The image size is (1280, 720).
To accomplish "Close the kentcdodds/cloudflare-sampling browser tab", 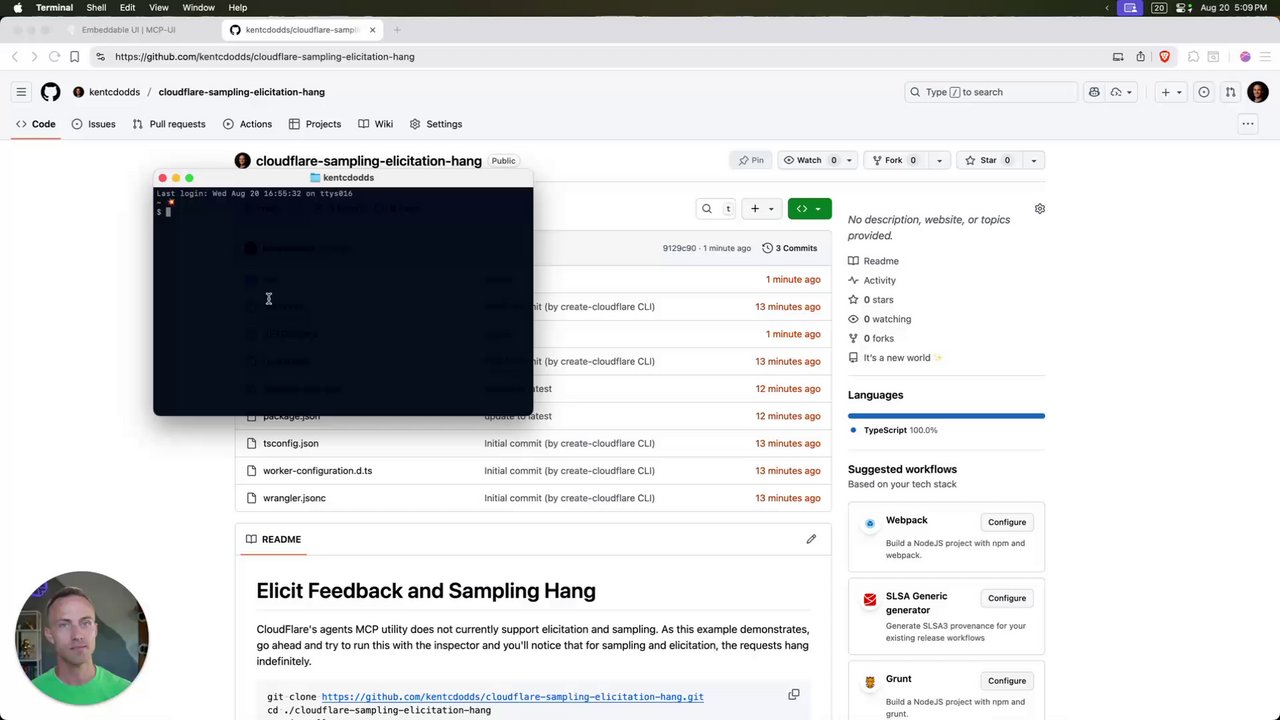I will click(x=372, y=30).
